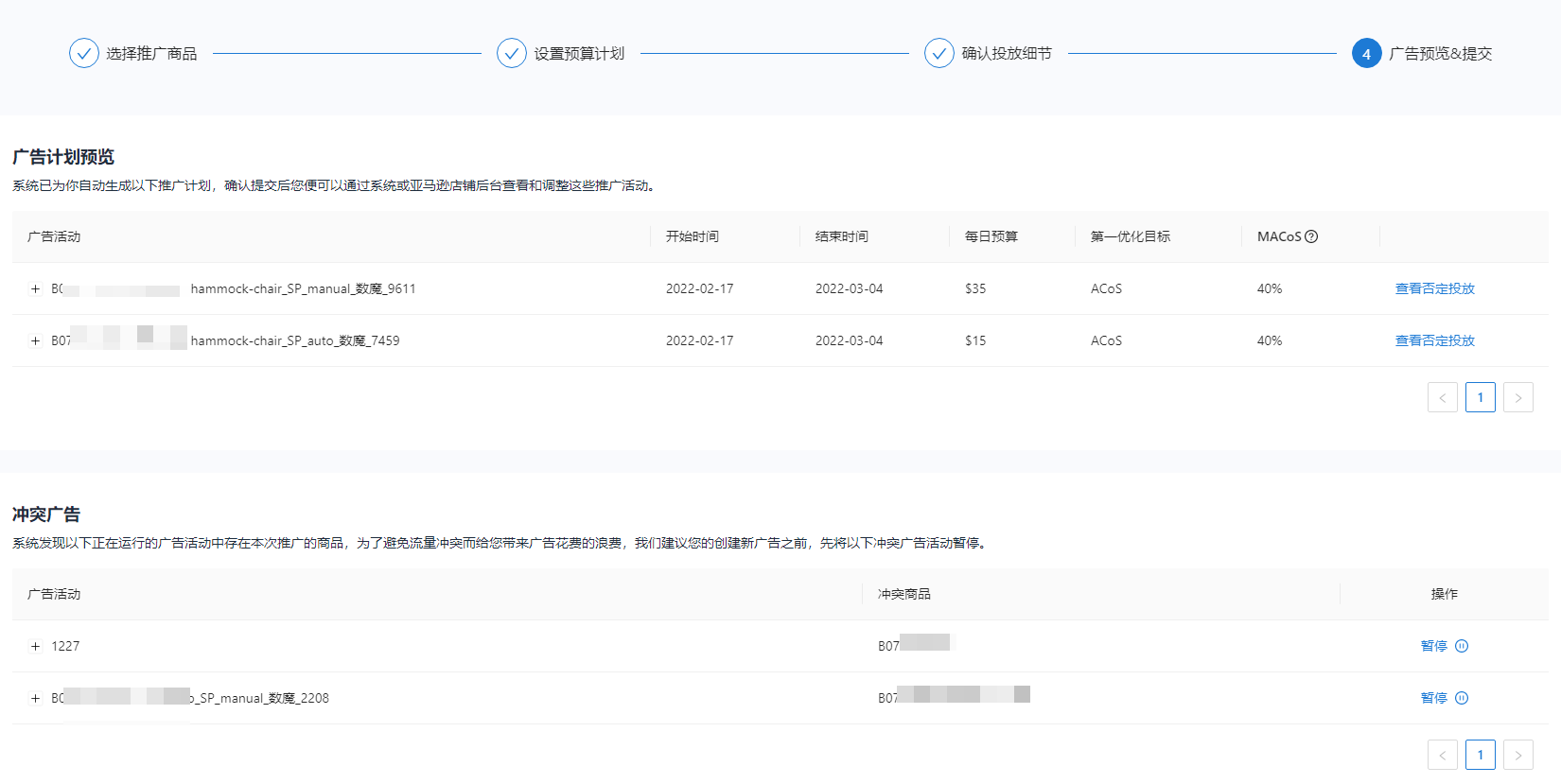Click the checkmark icon for 设置预算计划 step
This screenshot has width=1561, height=784.
(x=512, y=53)
